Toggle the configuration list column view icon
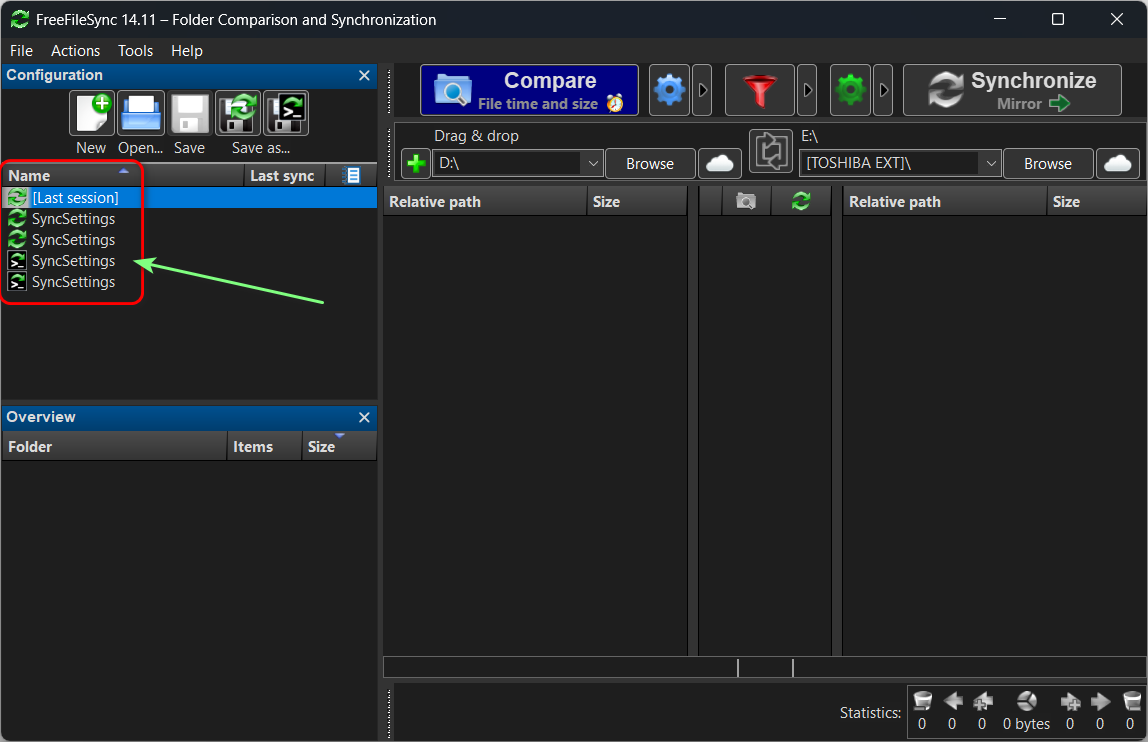Image resolution: width=1148 pixels, height=742 pixels. point(352,176)
